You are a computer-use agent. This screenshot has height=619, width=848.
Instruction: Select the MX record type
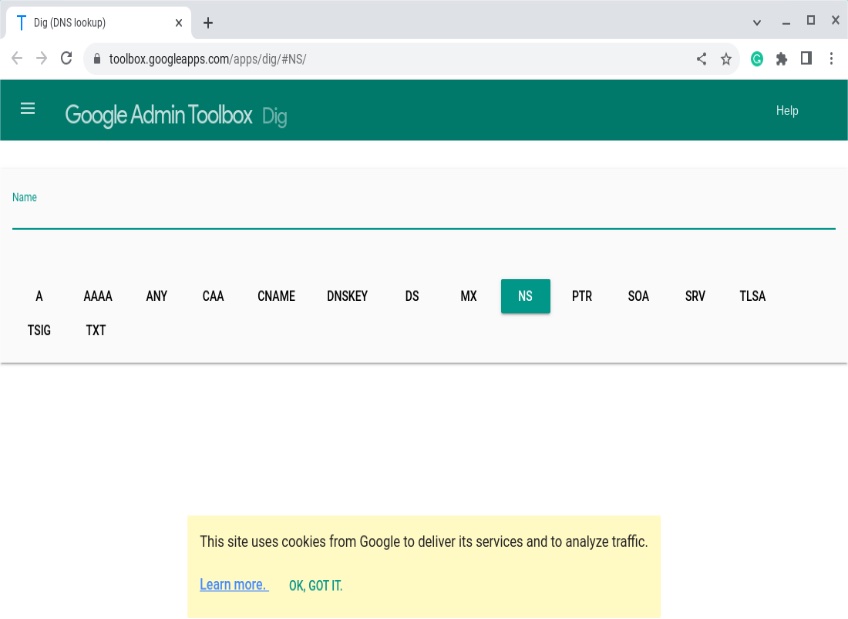468,296
